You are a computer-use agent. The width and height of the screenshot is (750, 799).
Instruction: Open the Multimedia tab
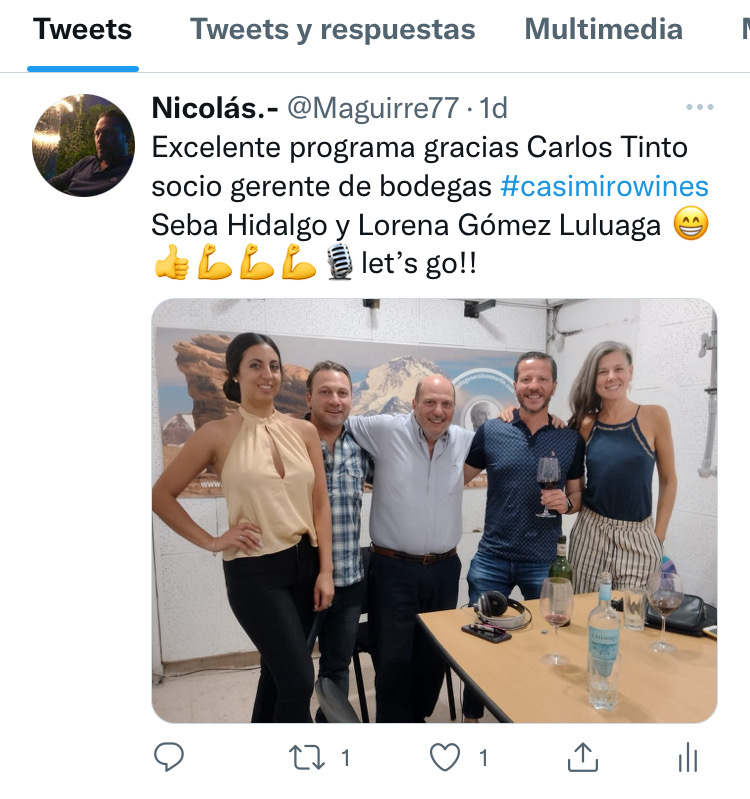603,29
